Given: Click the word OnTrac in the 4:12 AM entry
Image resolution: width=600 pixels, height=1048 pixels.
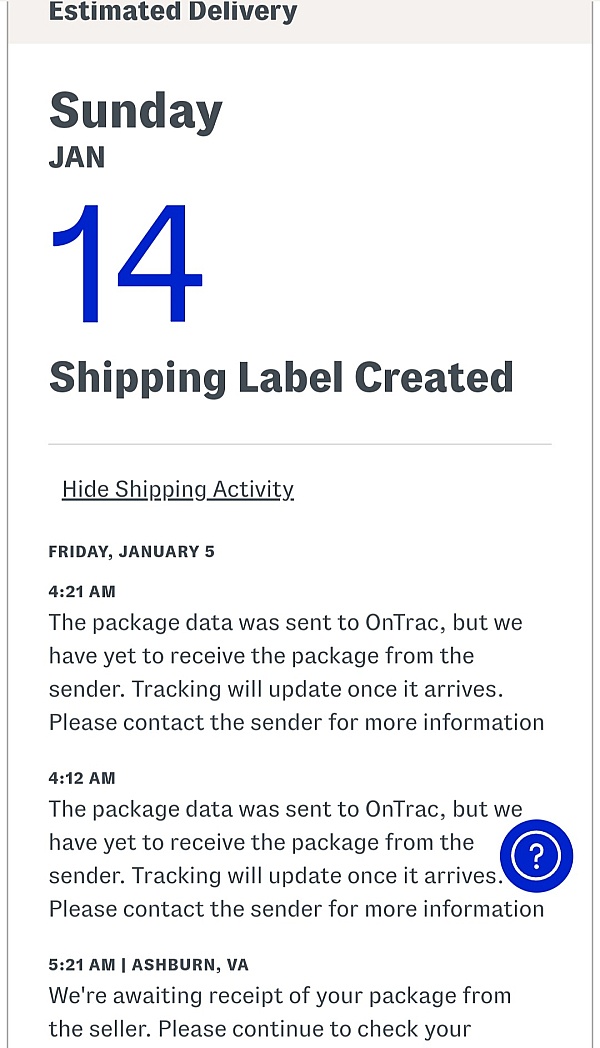Looking at the screenshot, I should coord(405,809).
